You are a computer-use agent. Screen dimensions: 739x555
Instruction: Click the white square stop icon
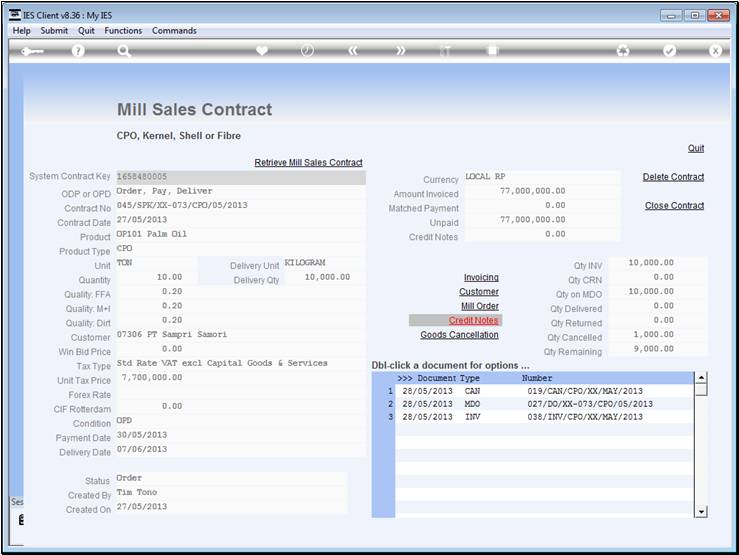pos(493,50)
